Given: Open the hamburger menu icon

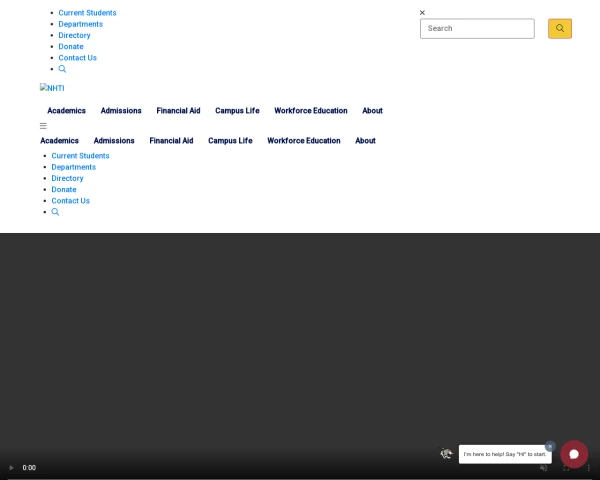Looking at the screenshot, I should point(43,126).
